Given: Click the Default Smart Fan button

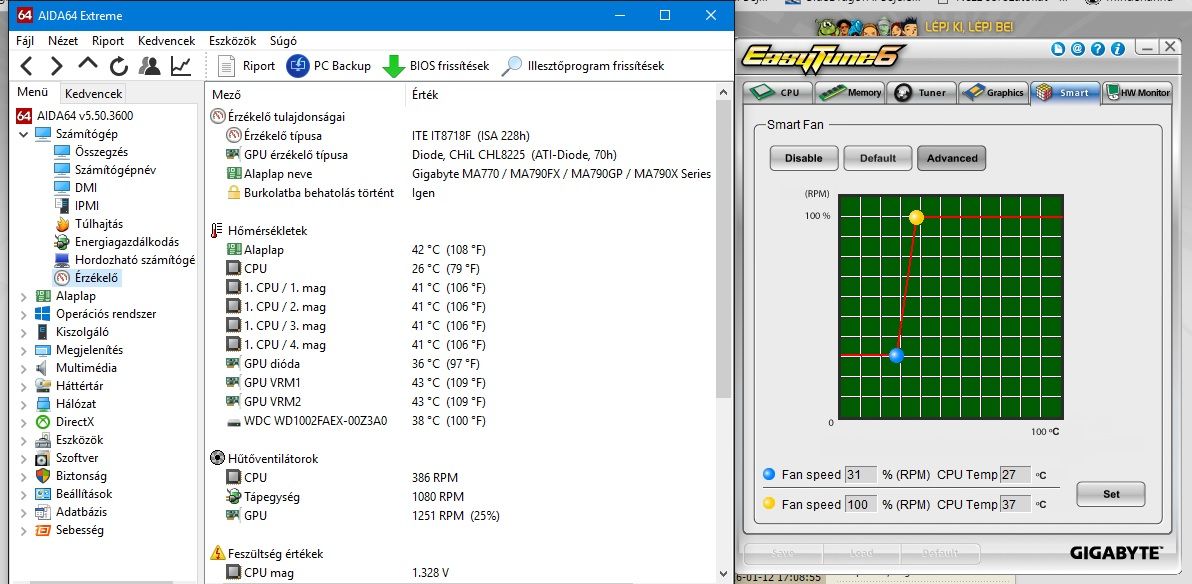Looking at the screenshot, I should tap(878, 158).
